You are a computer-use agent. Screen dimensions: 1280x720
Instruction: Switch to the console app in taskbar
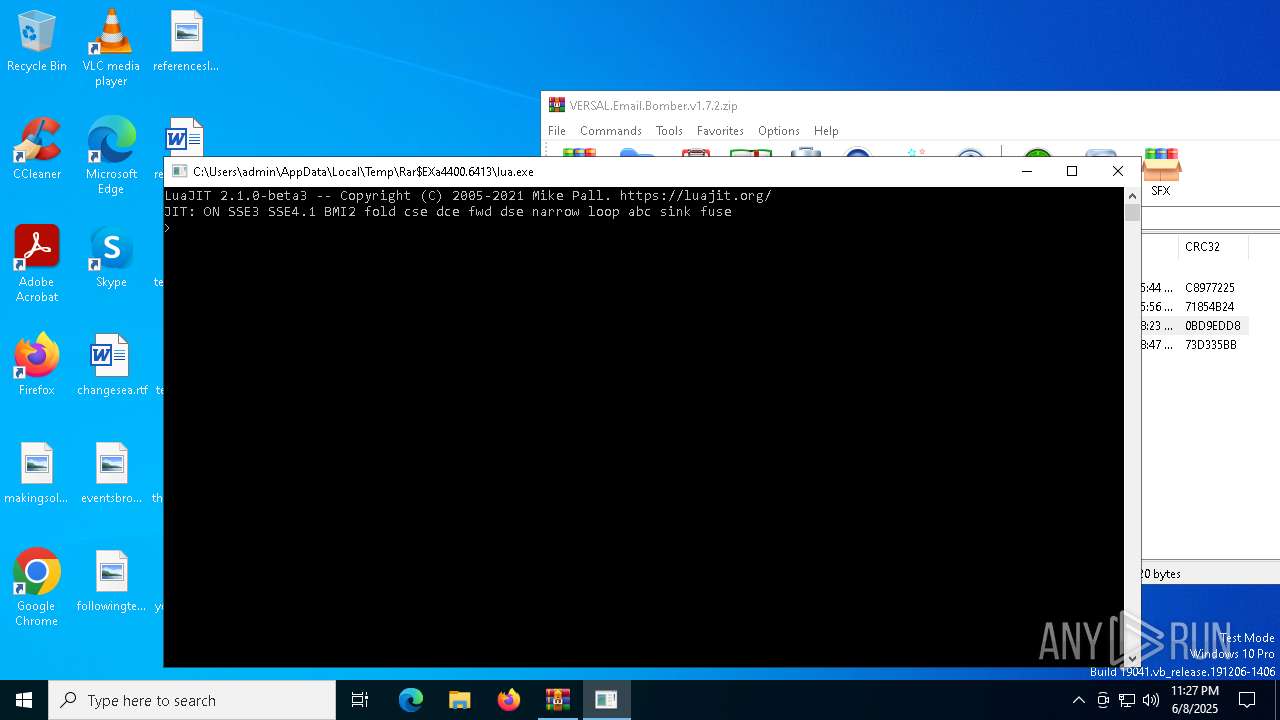point(606,700)
